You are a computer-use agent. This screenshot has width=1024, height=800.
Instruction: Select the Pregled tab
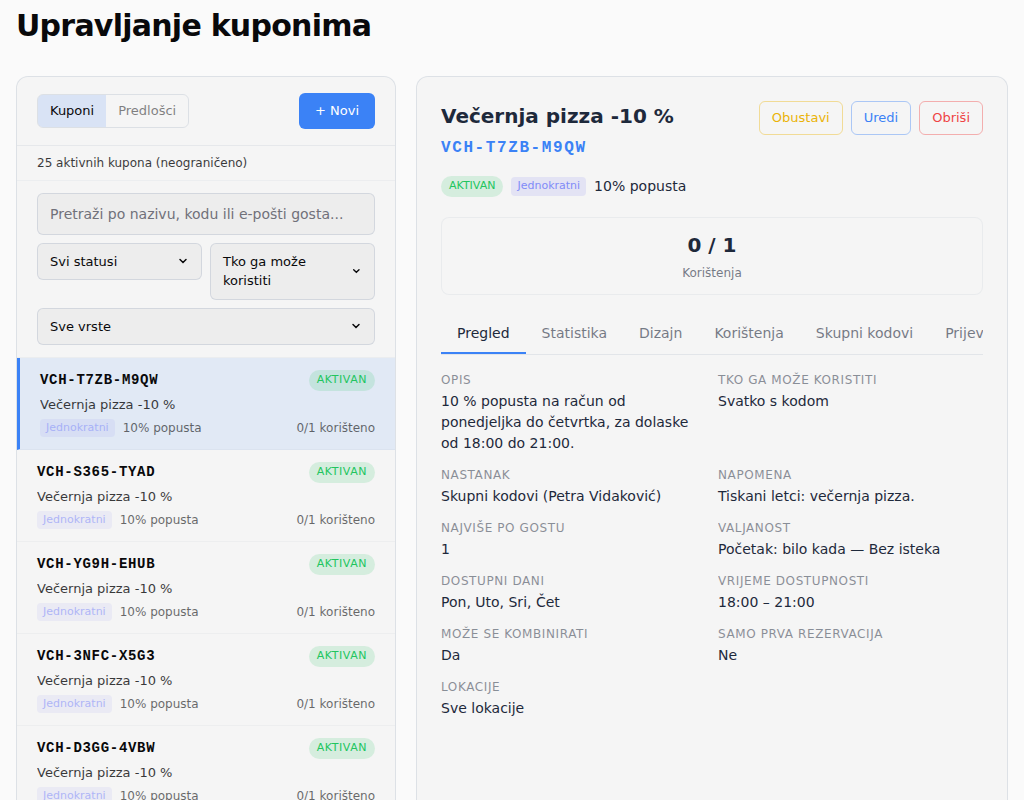tap(483, 334)
